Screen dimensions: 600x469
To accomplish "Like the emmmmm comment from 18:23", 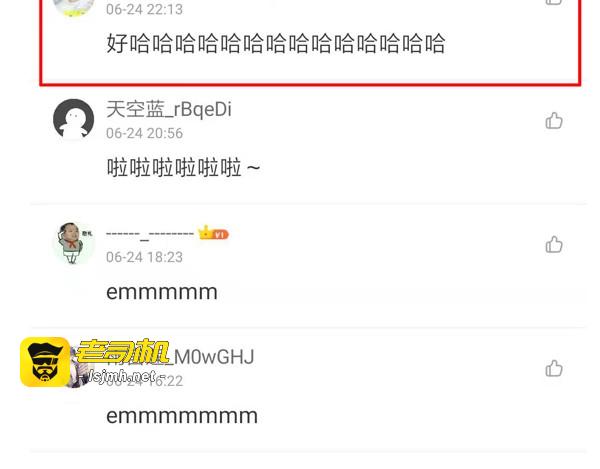I will tap(554, 245).
